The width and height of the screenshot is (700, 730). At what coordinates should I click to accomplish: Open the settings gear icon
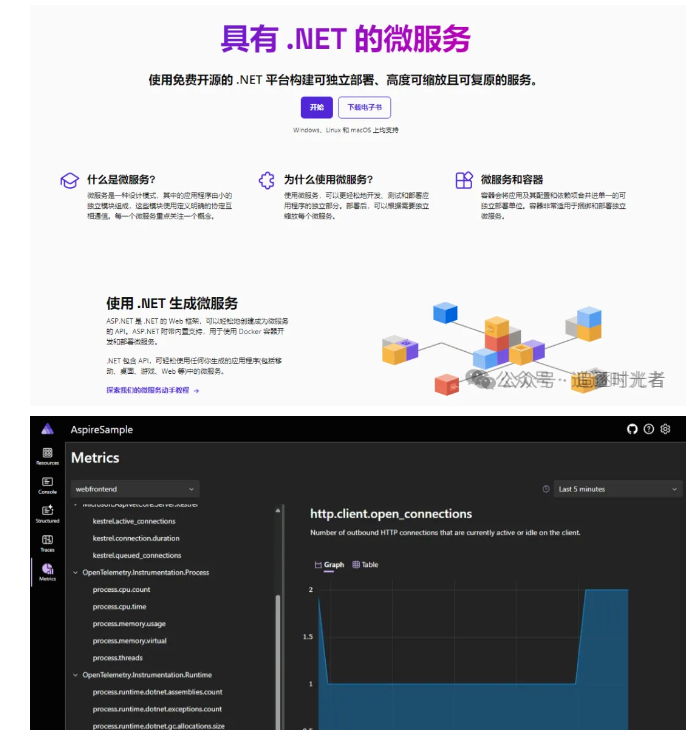click(x=665, y=429)
